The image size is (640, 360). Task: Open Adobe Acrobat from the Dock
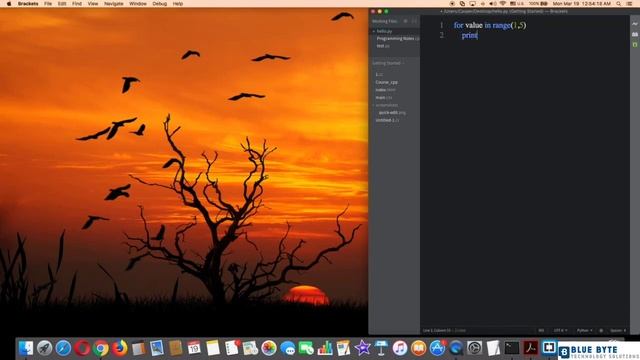[531, 348]
